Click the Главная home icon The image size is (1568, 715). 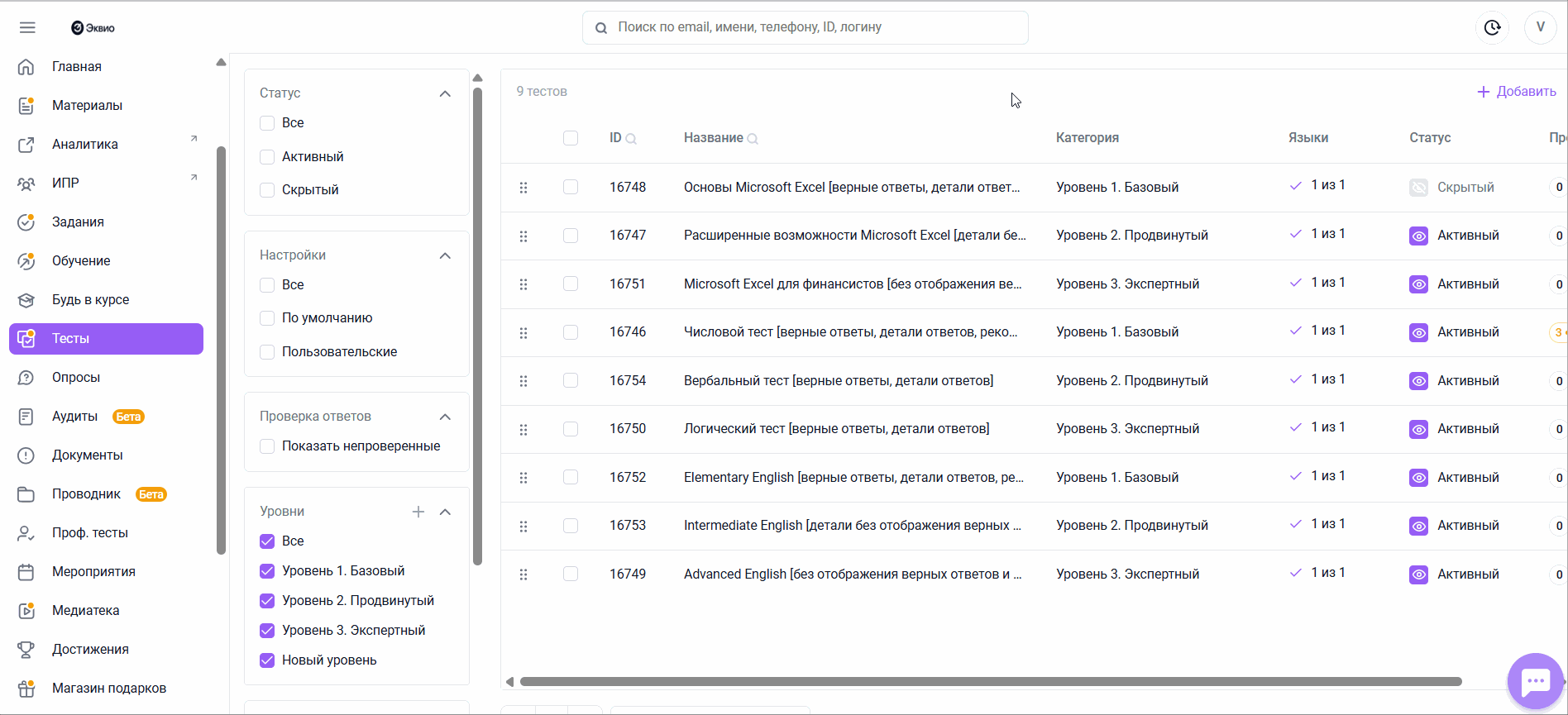[x=26, y=66]
